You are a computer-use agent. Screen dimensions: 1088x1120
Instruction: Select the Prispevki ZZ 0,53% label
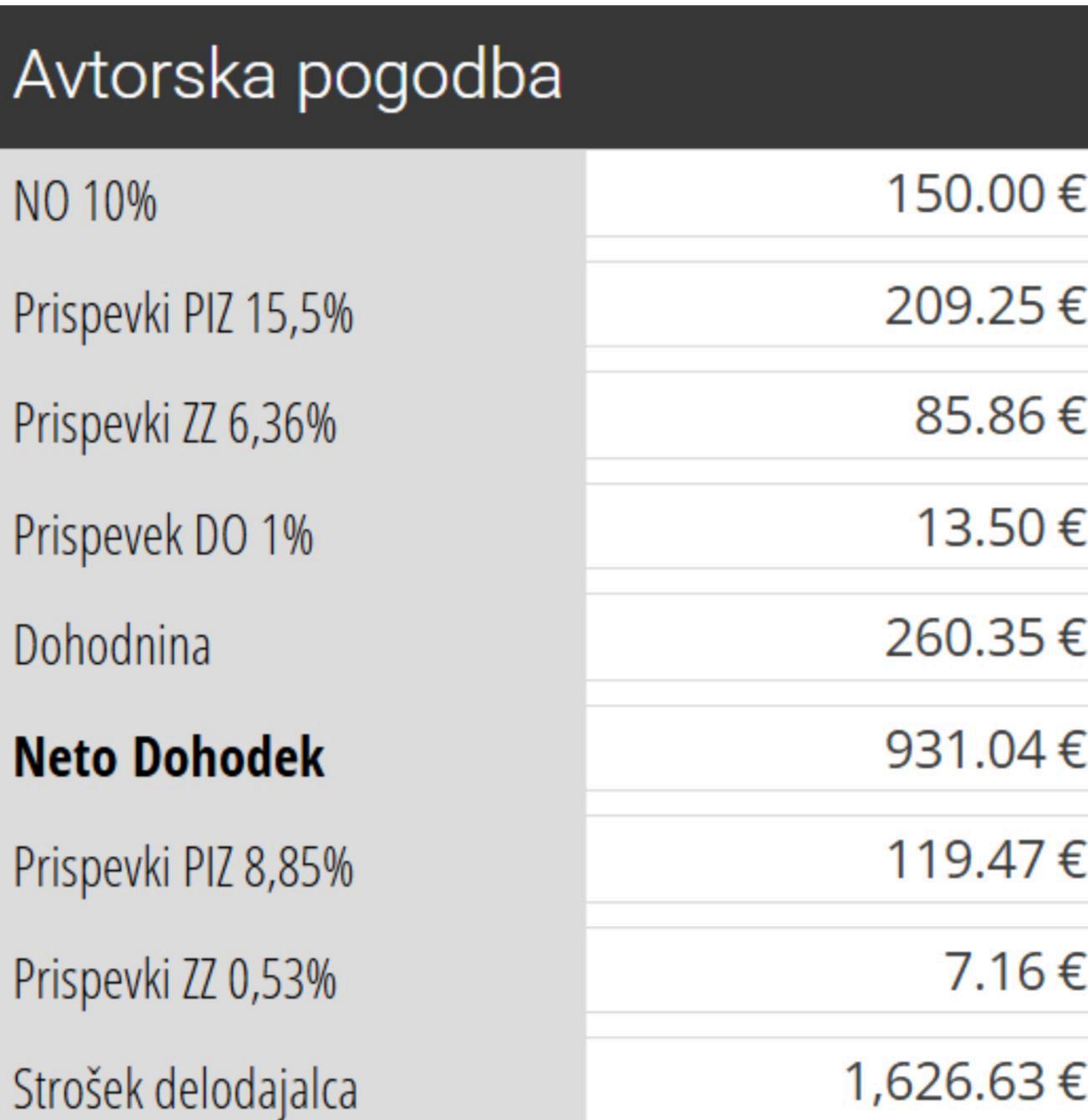(175, 978)
